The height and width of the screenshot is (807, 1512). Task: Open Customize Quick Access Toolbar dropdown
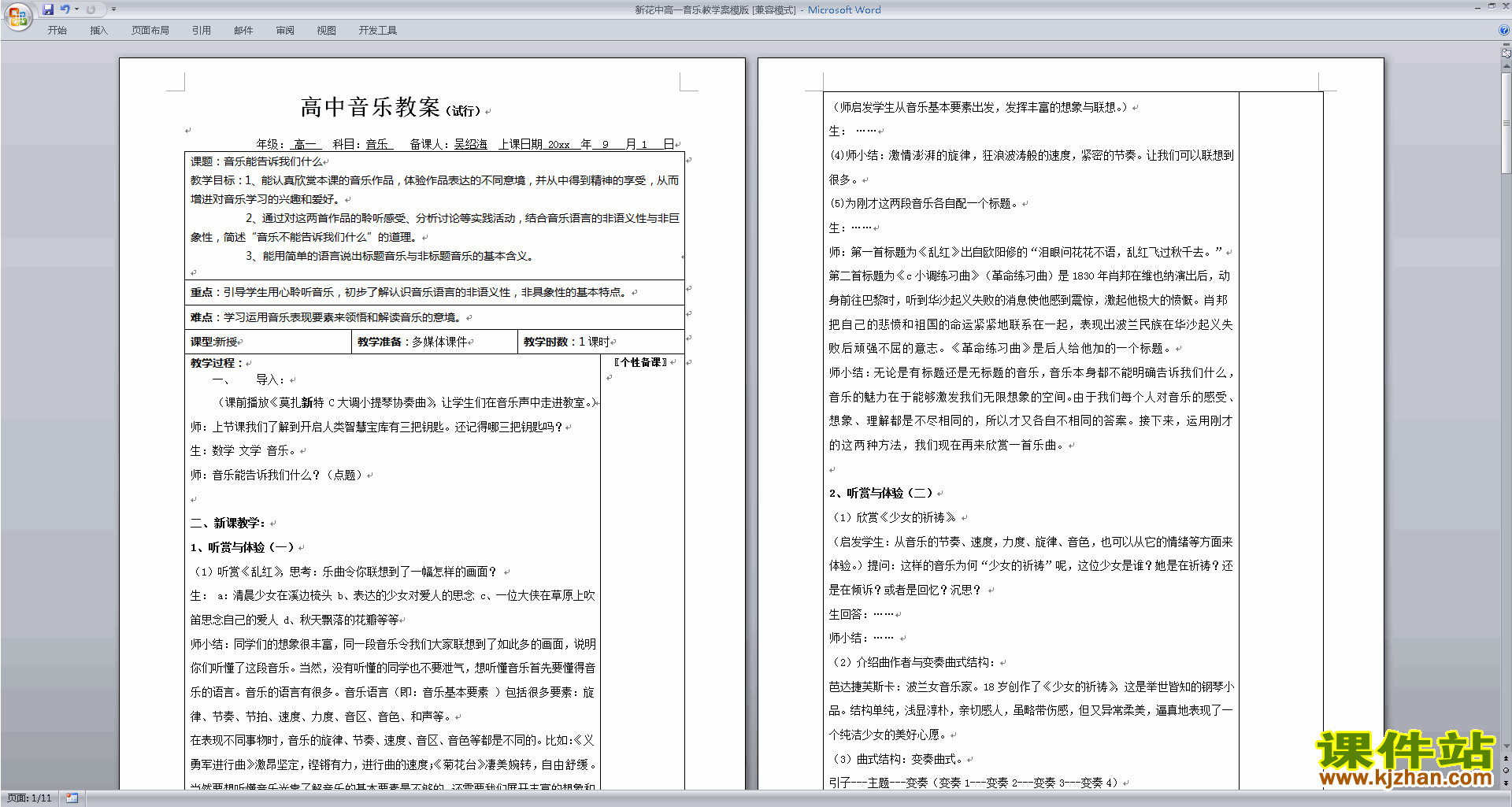click(113, 9)
